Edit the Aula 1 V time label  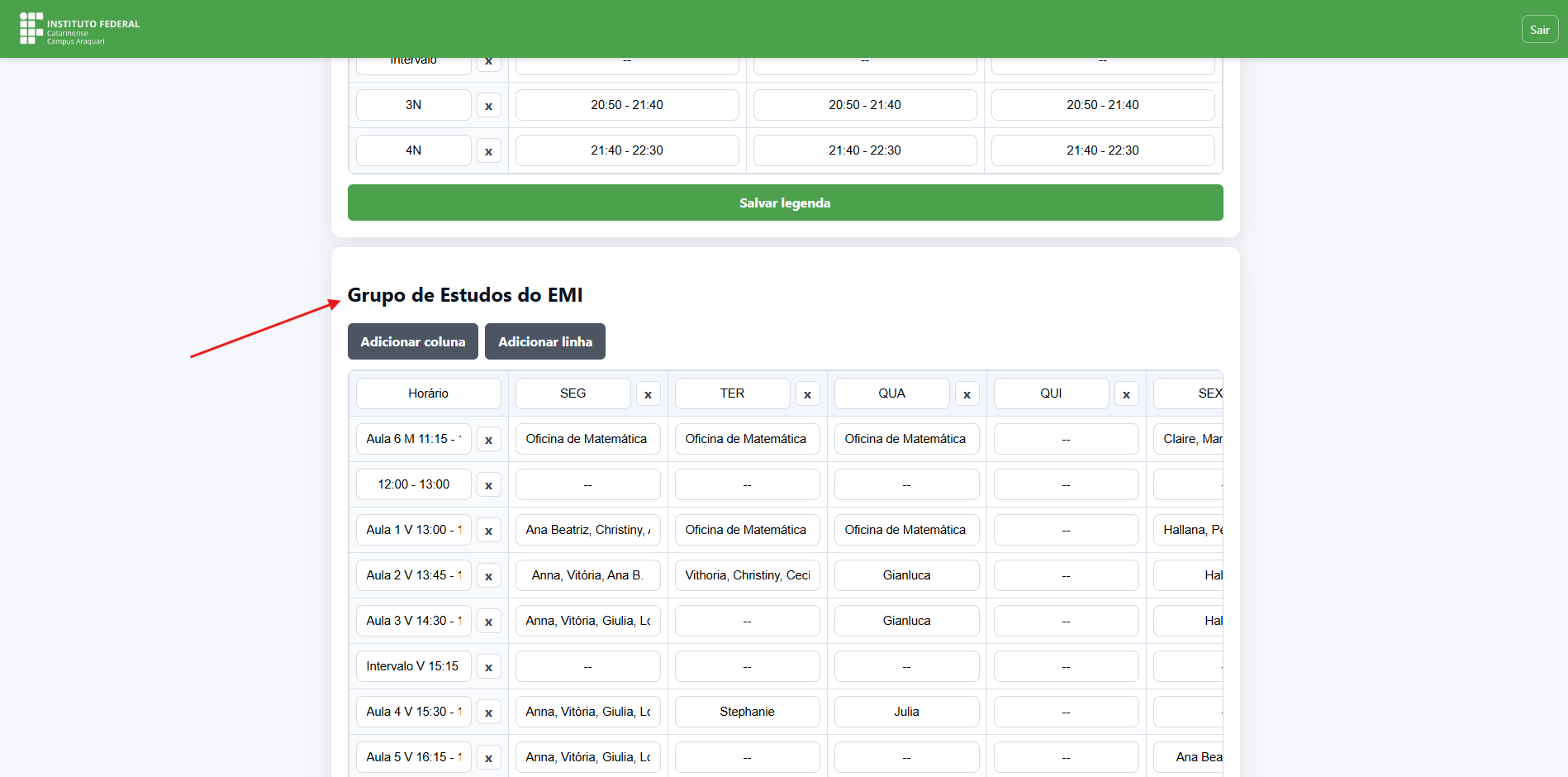click(414, 530)
